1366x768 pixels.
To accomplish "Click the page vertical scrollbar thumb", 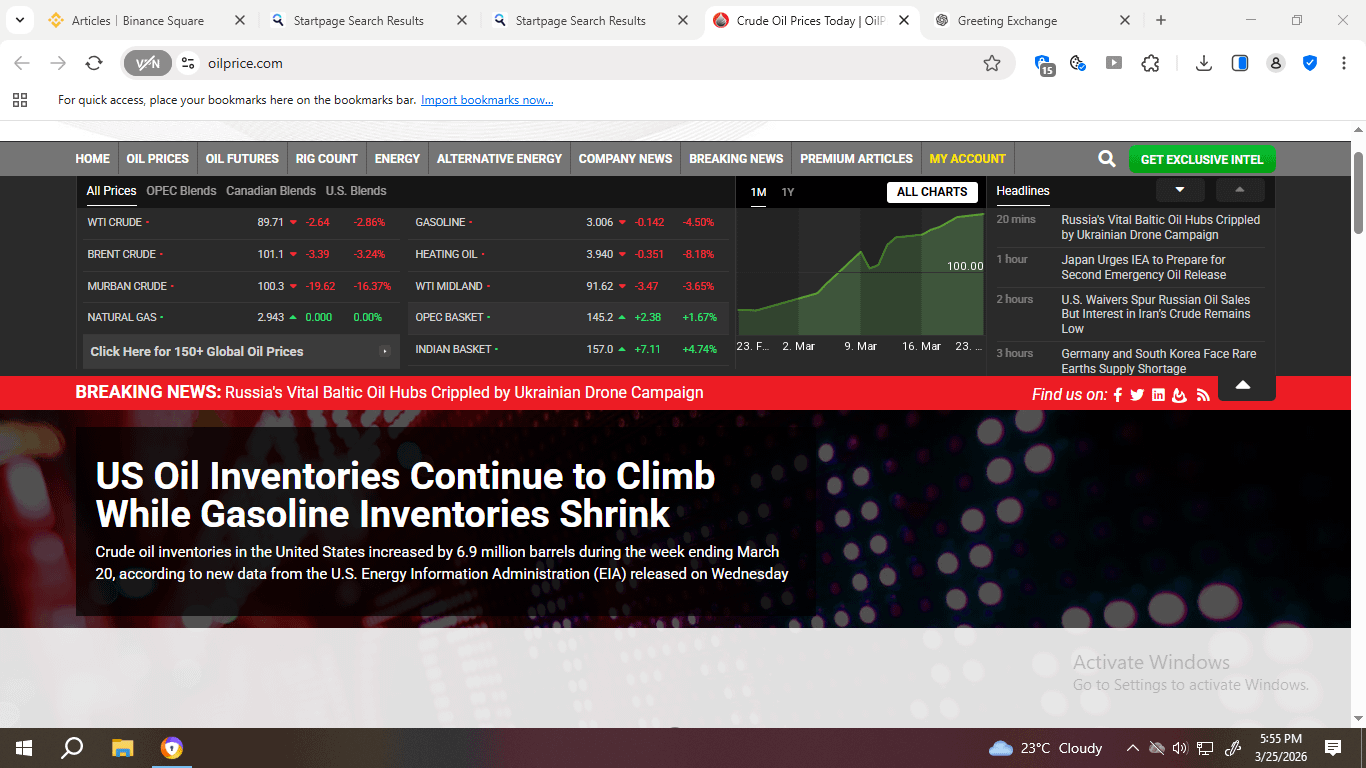I will point(1358,192).
